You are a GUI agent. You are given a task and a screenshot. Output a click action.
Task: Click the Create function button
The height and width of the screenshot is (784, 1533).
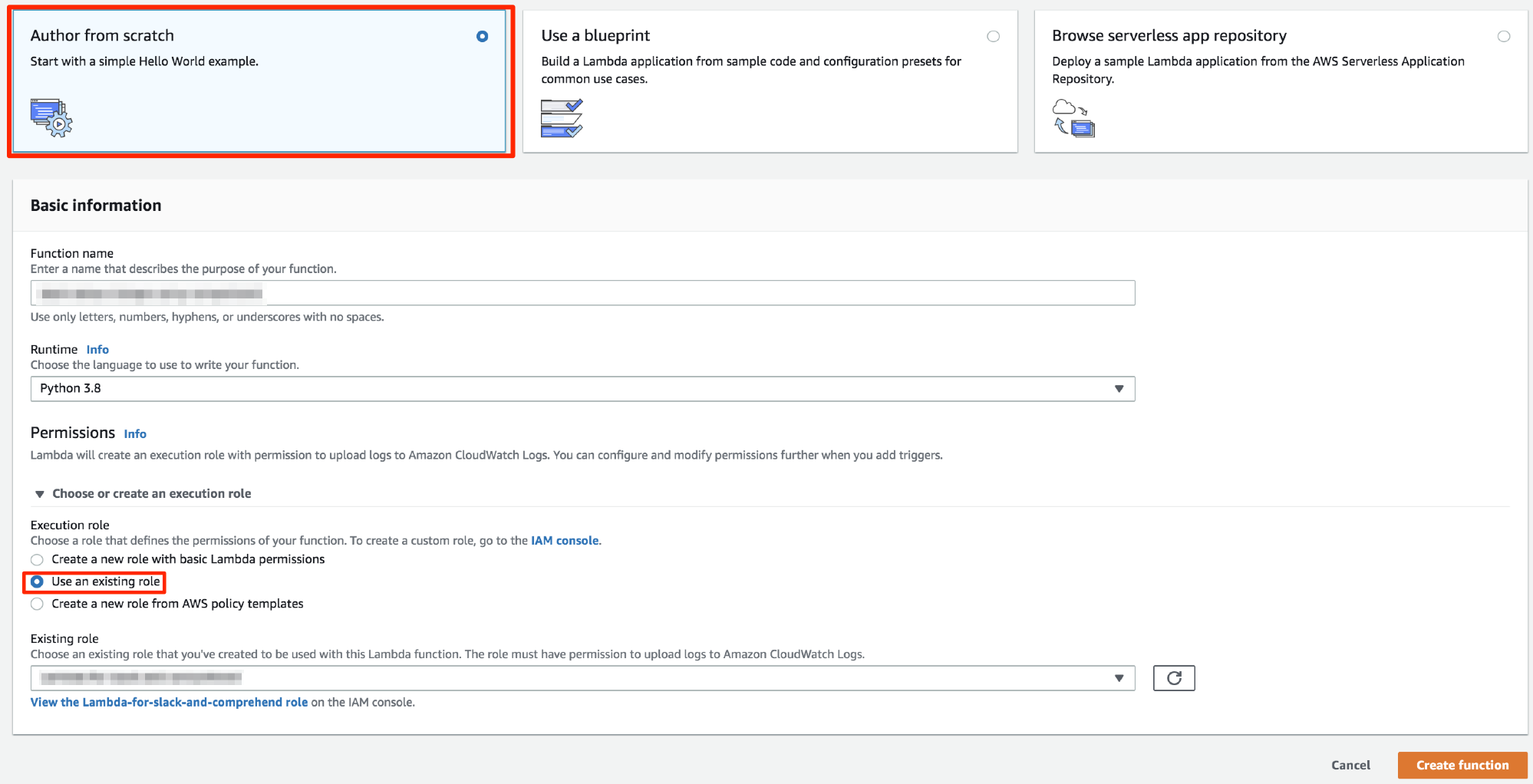coord(1462,766)
